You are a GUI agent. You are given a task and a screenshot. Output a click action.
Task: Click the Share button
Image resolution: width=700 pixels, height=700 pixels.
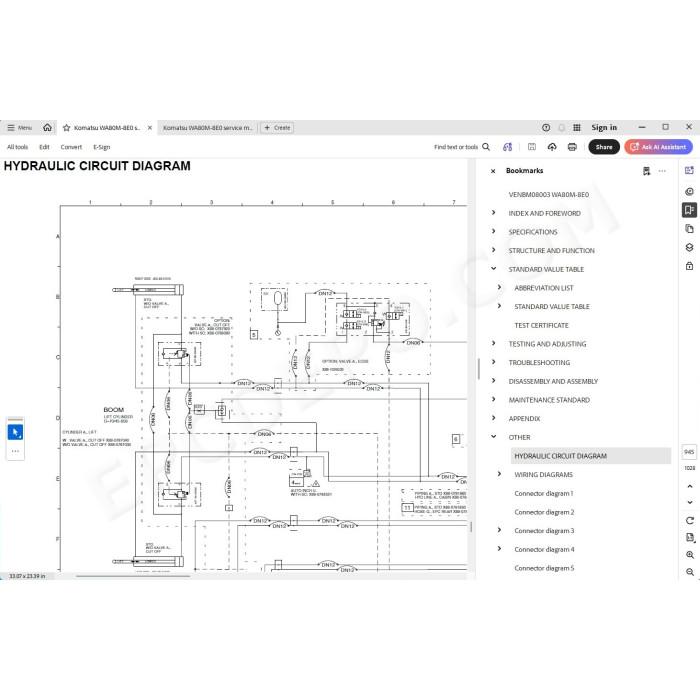pyautogui.click(x=604, y=147)
